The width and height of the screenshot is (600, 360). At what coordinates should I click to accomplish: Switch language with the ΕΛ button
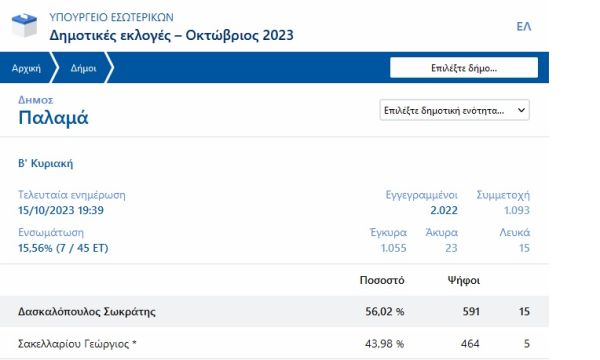[x=524, y=26]
